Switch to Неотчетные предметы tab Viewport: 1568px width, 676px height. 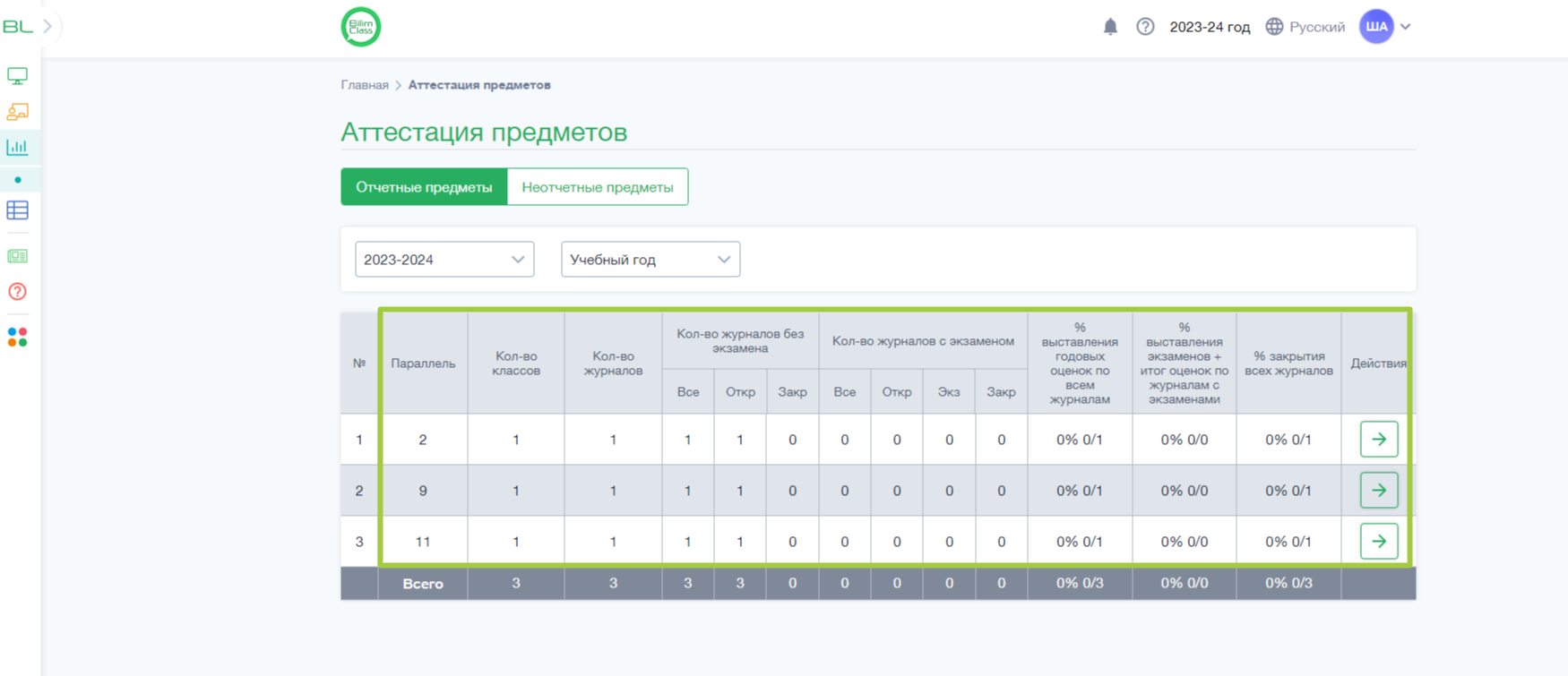click(598, 187)
